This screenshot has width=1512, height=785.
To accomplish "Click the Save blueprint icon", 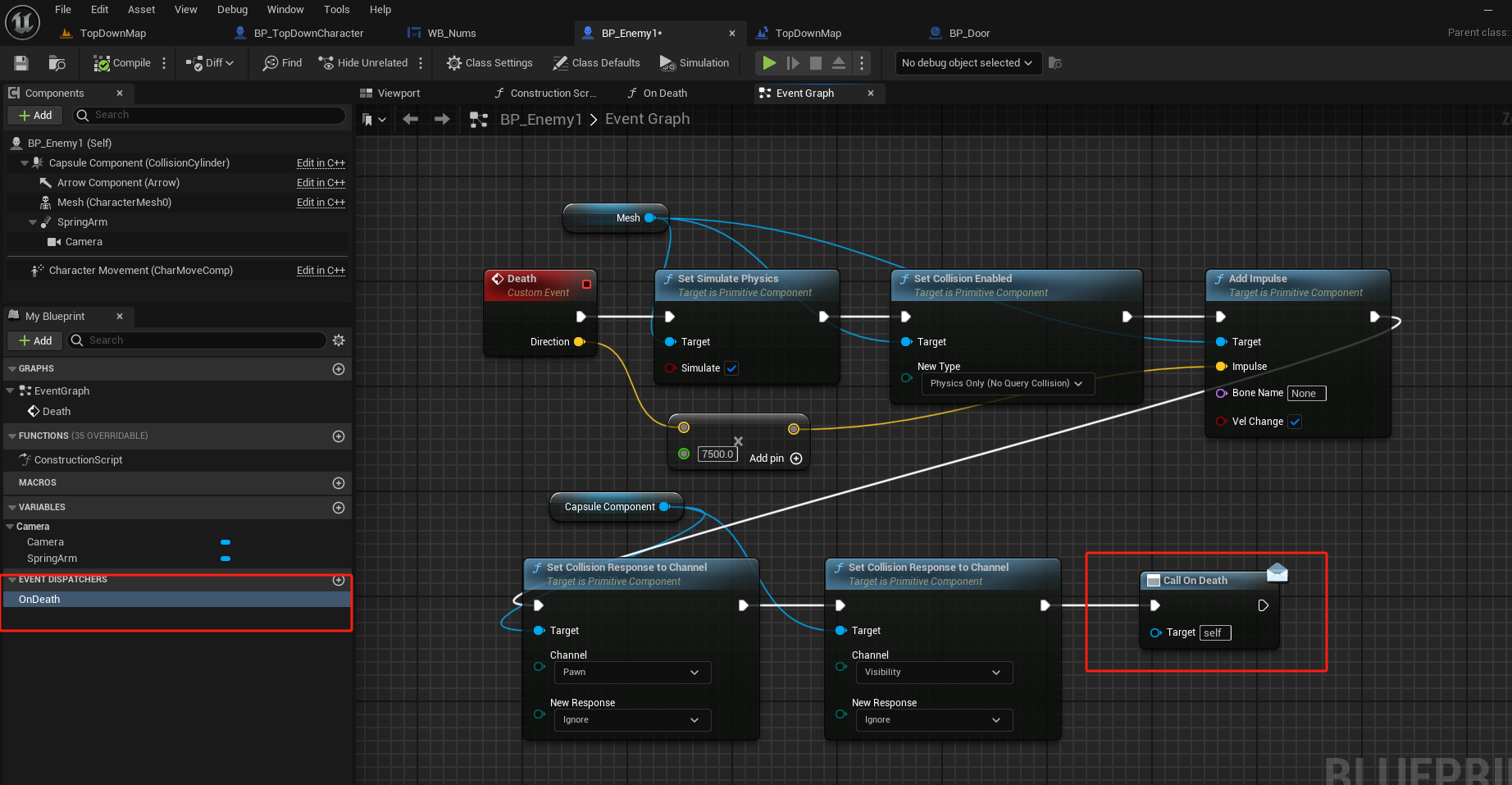I will coord(21,63).
